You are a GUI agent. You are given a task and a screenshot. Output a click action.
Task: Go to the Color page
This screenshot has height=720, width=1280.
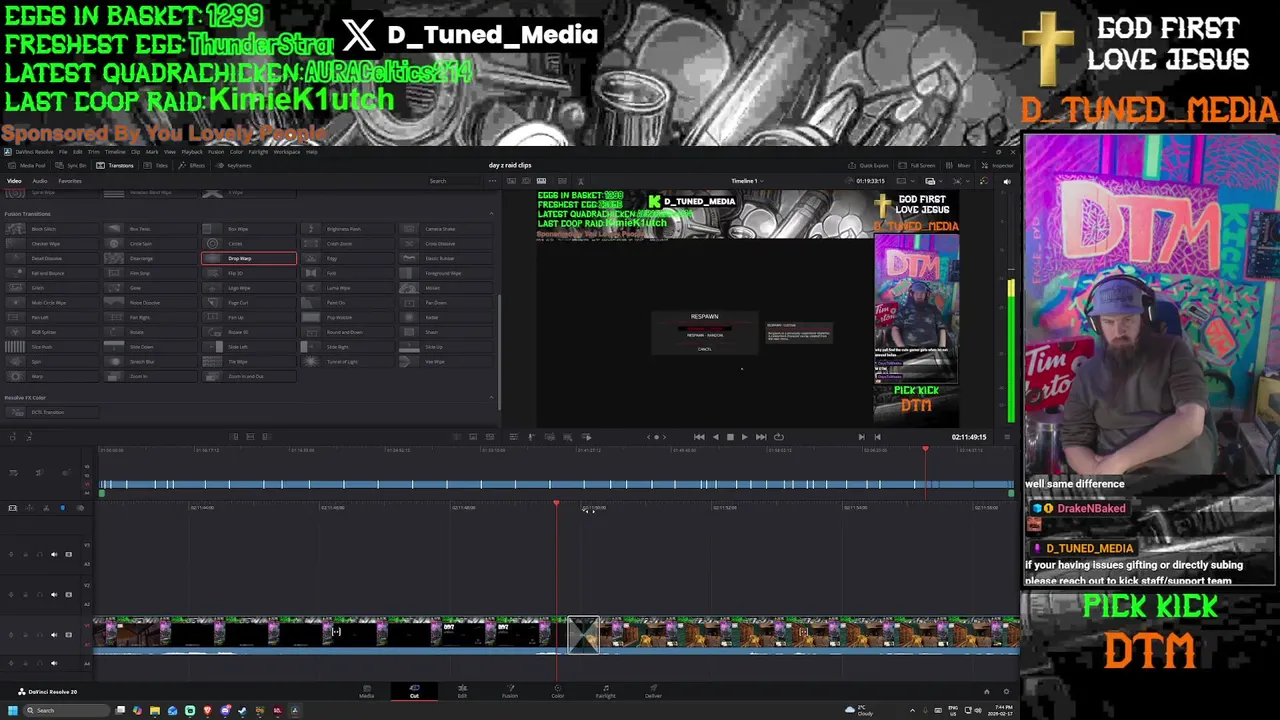tap(558, 691)
